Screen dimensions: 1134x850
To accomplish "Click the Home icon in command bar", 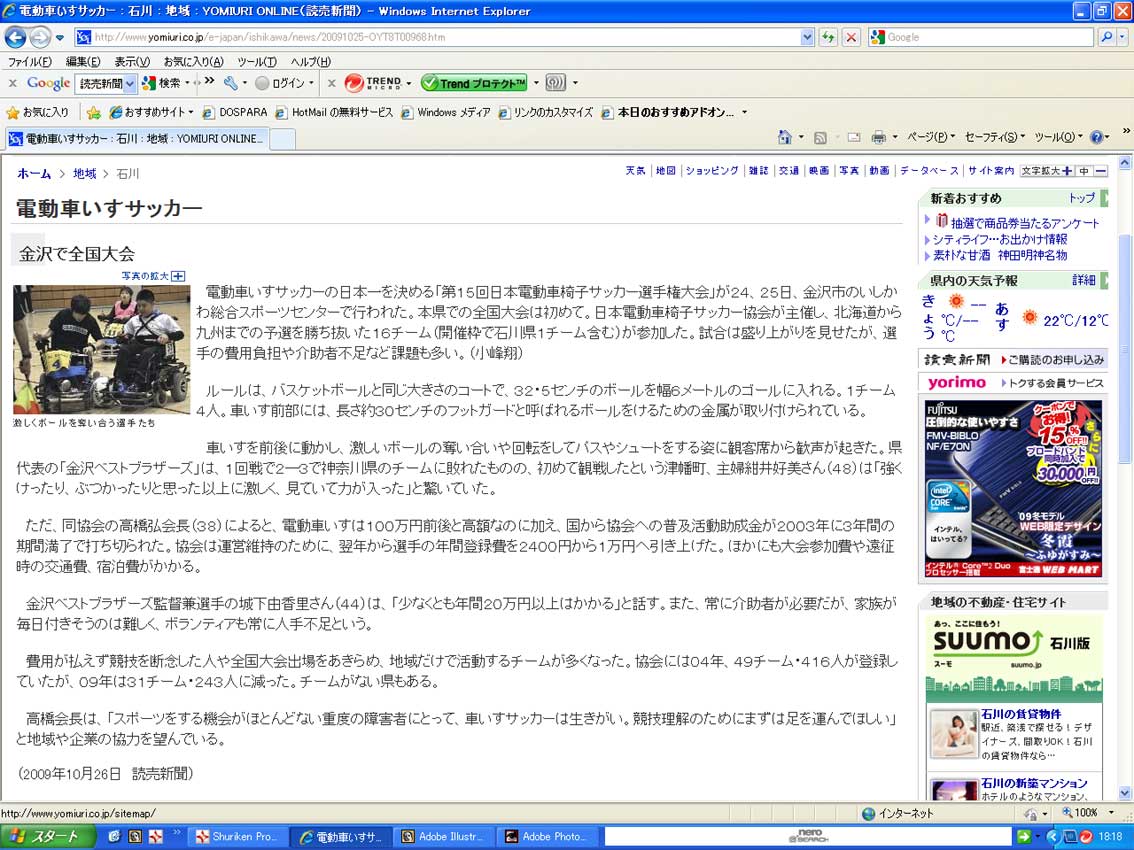I will pyautogui.click(x=787, y=137).
